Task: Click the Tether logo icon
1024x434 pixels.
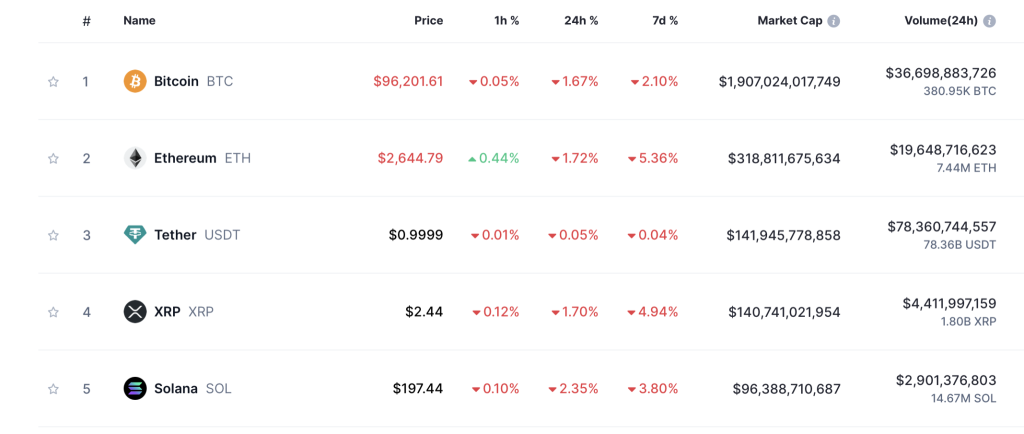Action: [135, 235]
